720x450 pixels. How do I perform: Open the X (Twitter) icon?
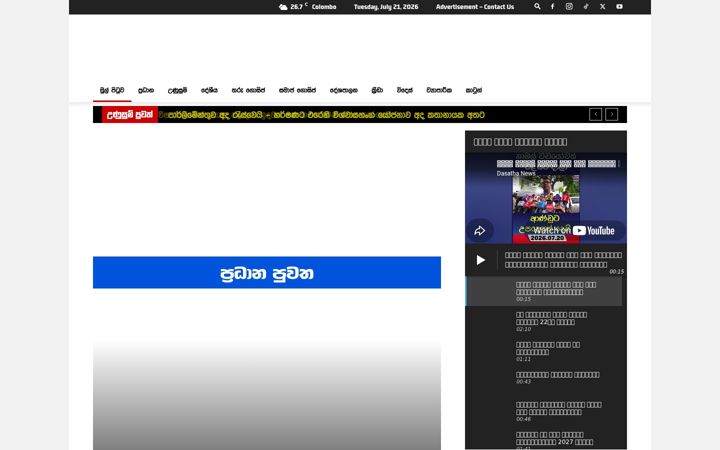pos(602,6)
